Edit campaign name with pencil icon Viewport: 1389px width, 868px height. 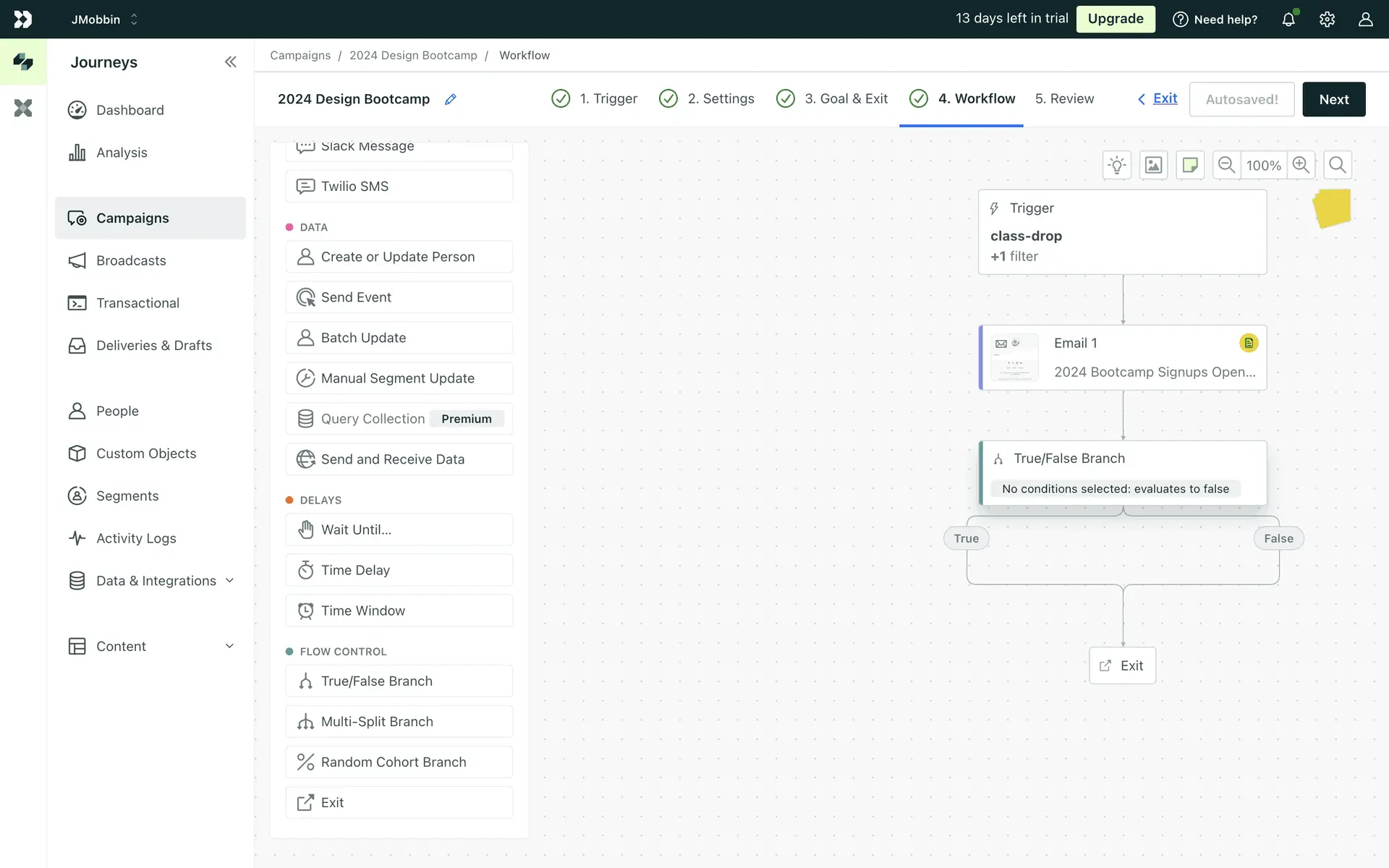click(x=451, y=99)
